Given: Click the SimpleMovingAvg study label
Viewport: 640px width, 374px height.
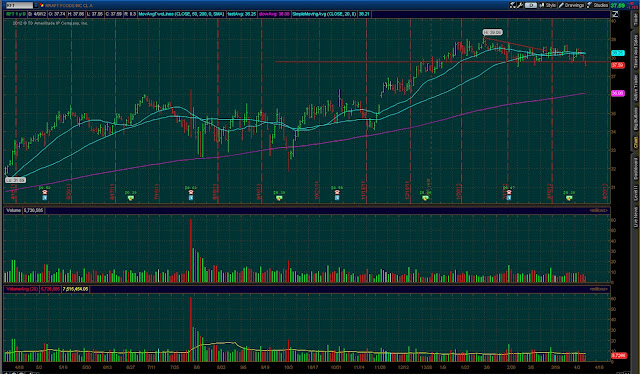Looking at the screenshot, I should [x=324, y=14].
